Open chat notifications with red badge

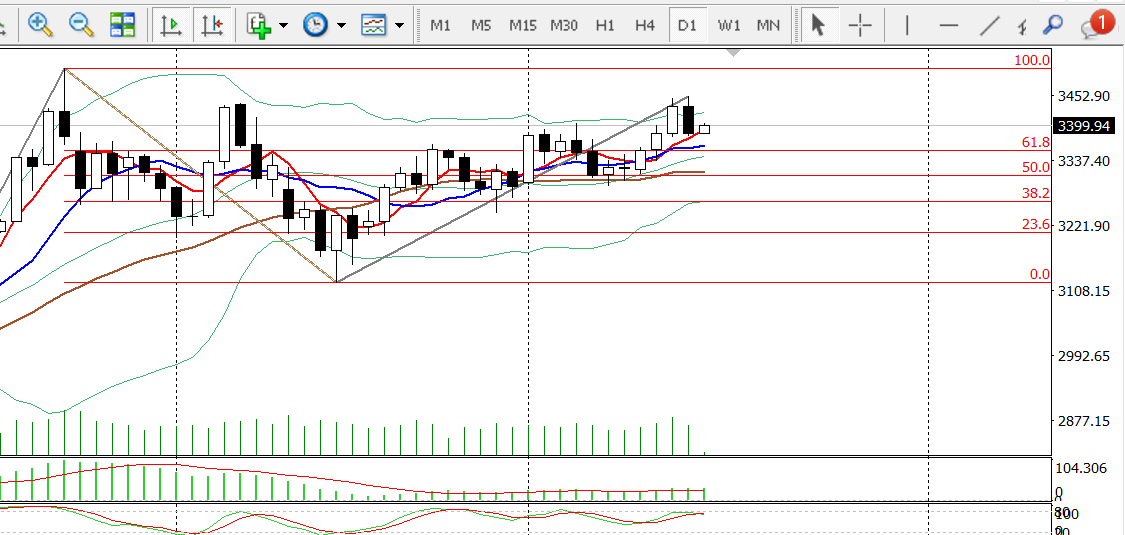coord(1097,24)
